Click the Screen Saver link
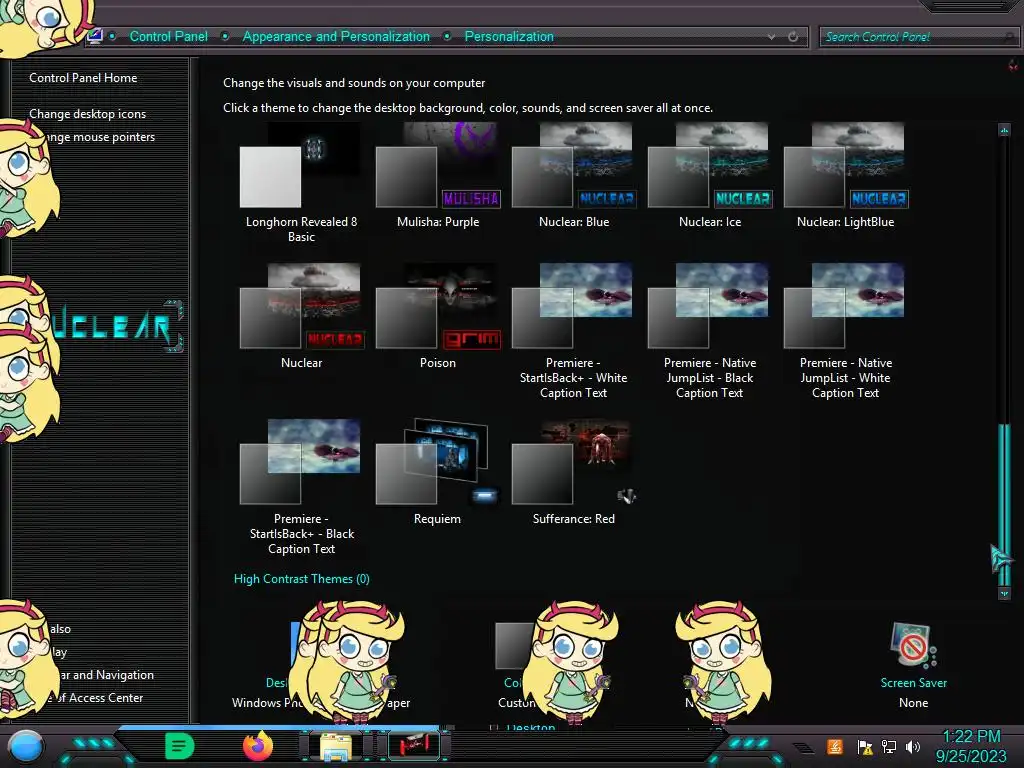This screenshot has width=1024, height=768. (x=913, y=682)
